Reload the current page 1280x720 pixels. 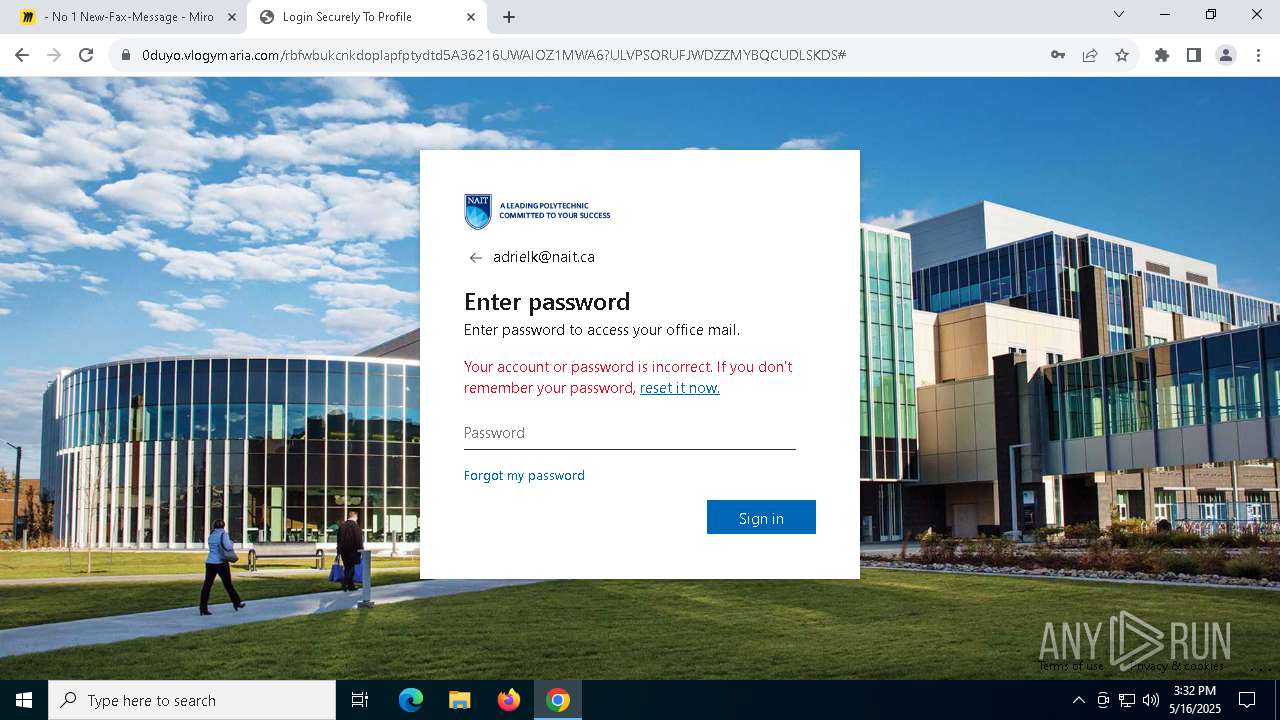86,55
